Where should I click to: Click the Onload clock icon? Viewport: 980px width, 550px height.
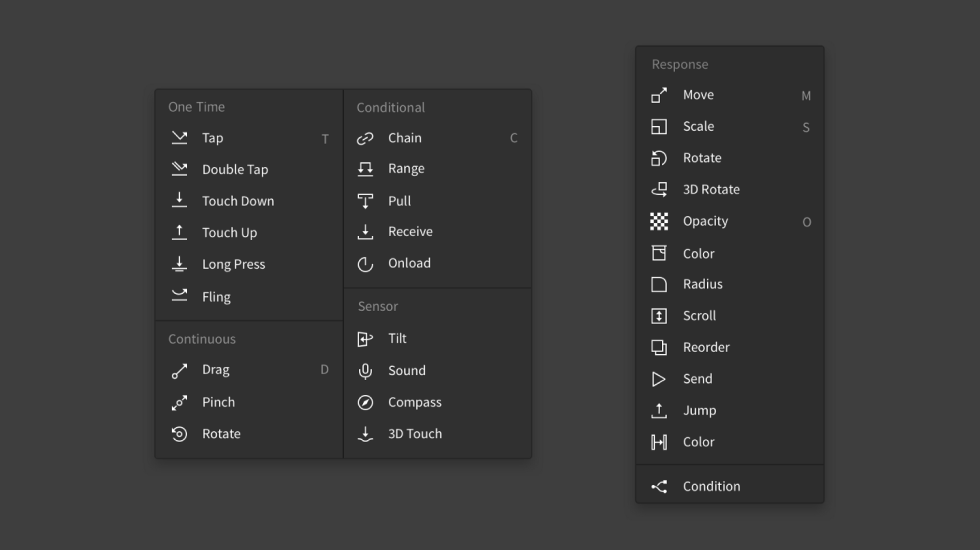[x=365, y=264]
